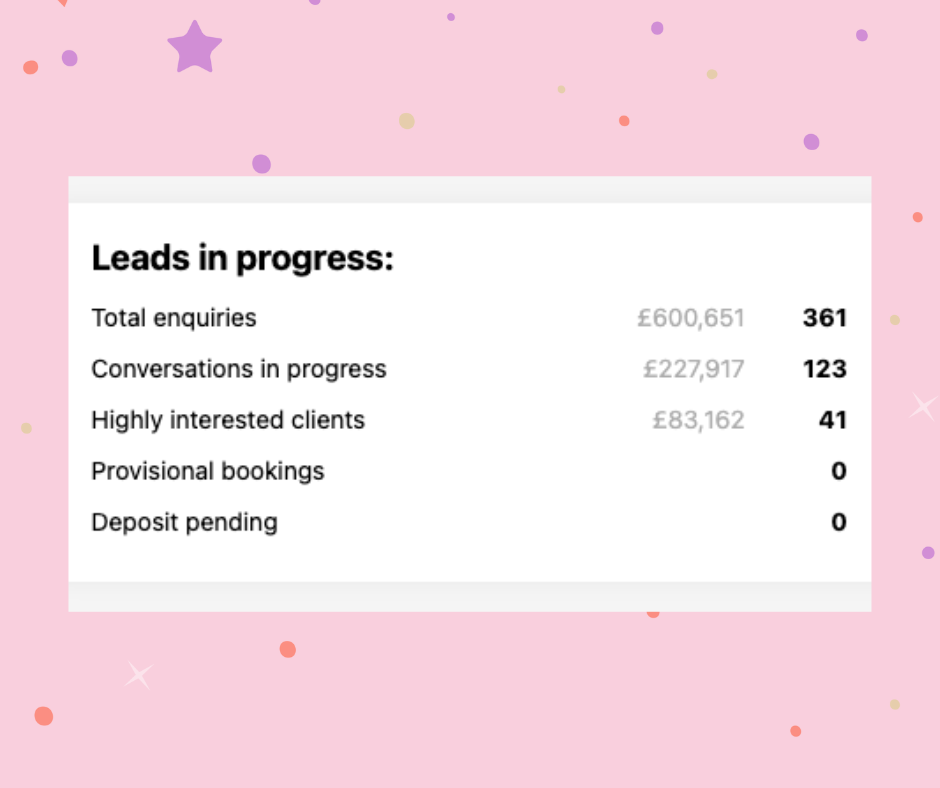Image resolution: width=940 pixels, height=788 pixels.
Task: Select the Conversations in progress label
Action: click(x=238, y=369)
